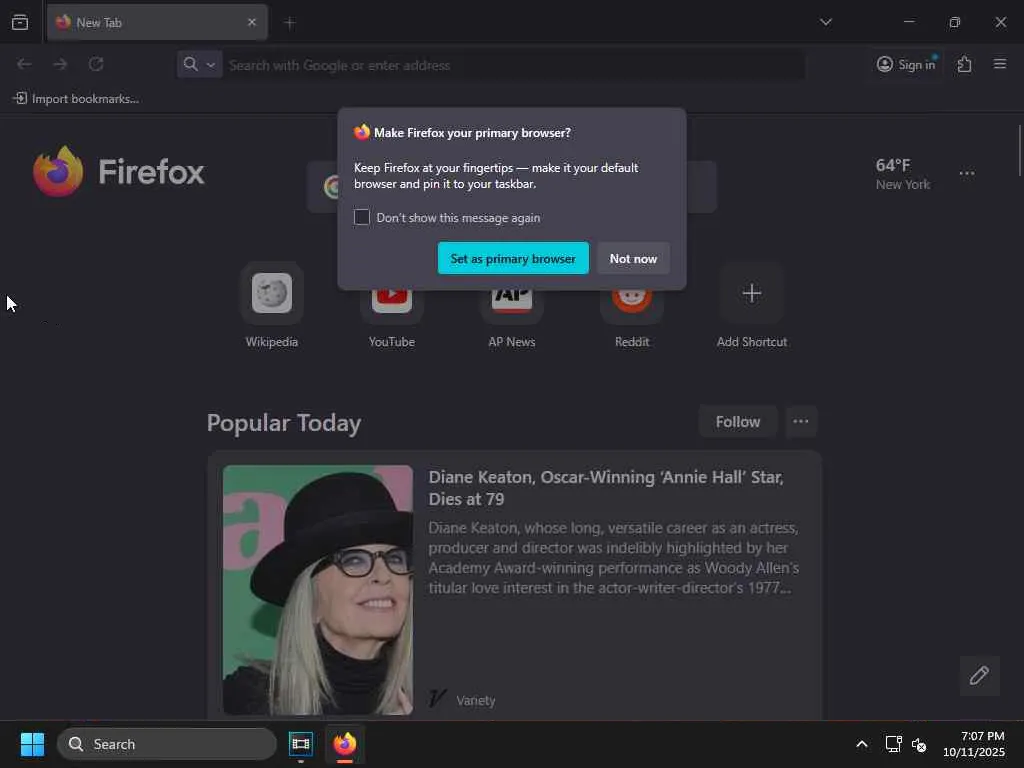Click Set as primary browser
The height and width of the screenshot is (768, 1024).
pyautogui.click(x=513, y=259)
